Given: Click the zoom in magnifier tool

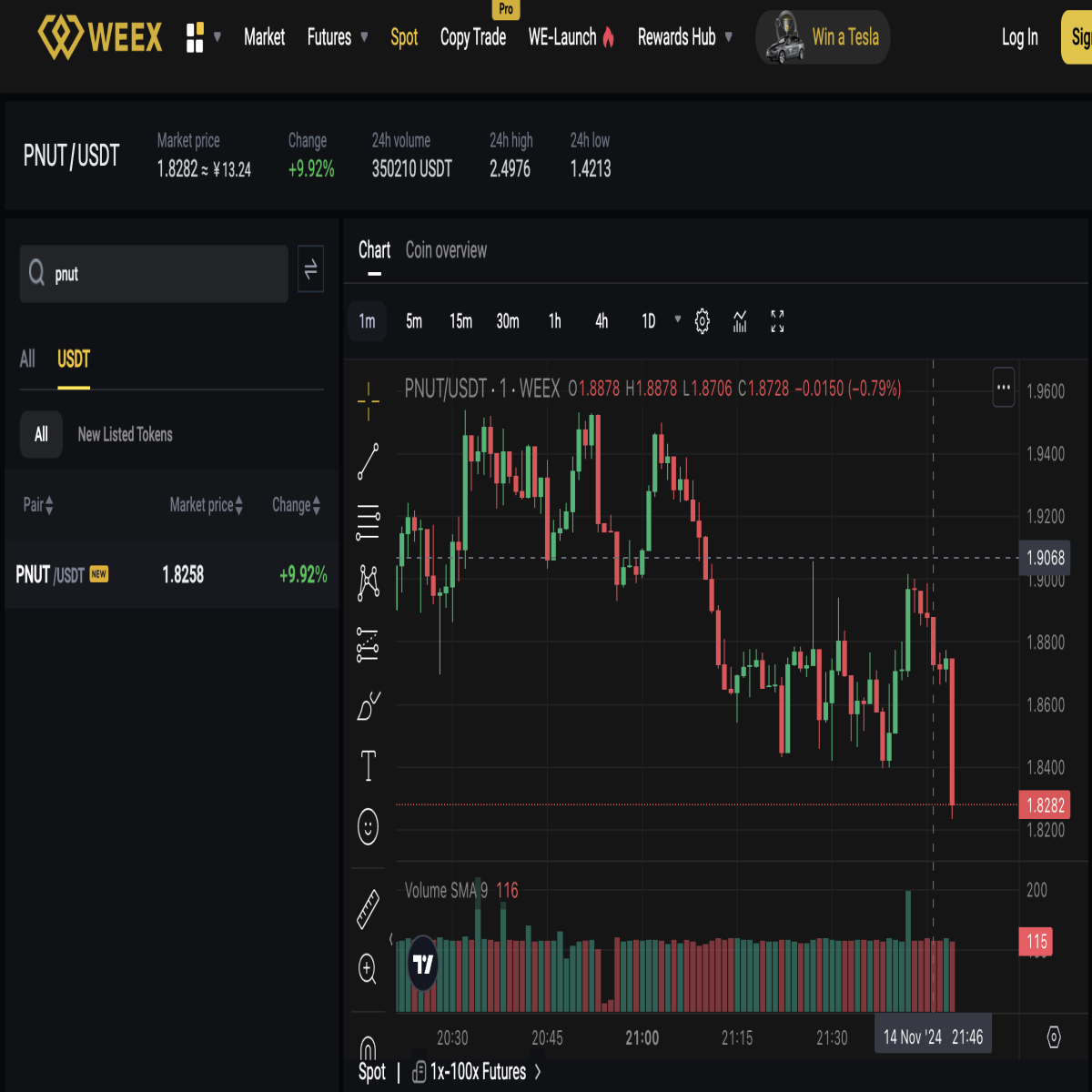Looking at the screenshot, I should coord(368,969).
